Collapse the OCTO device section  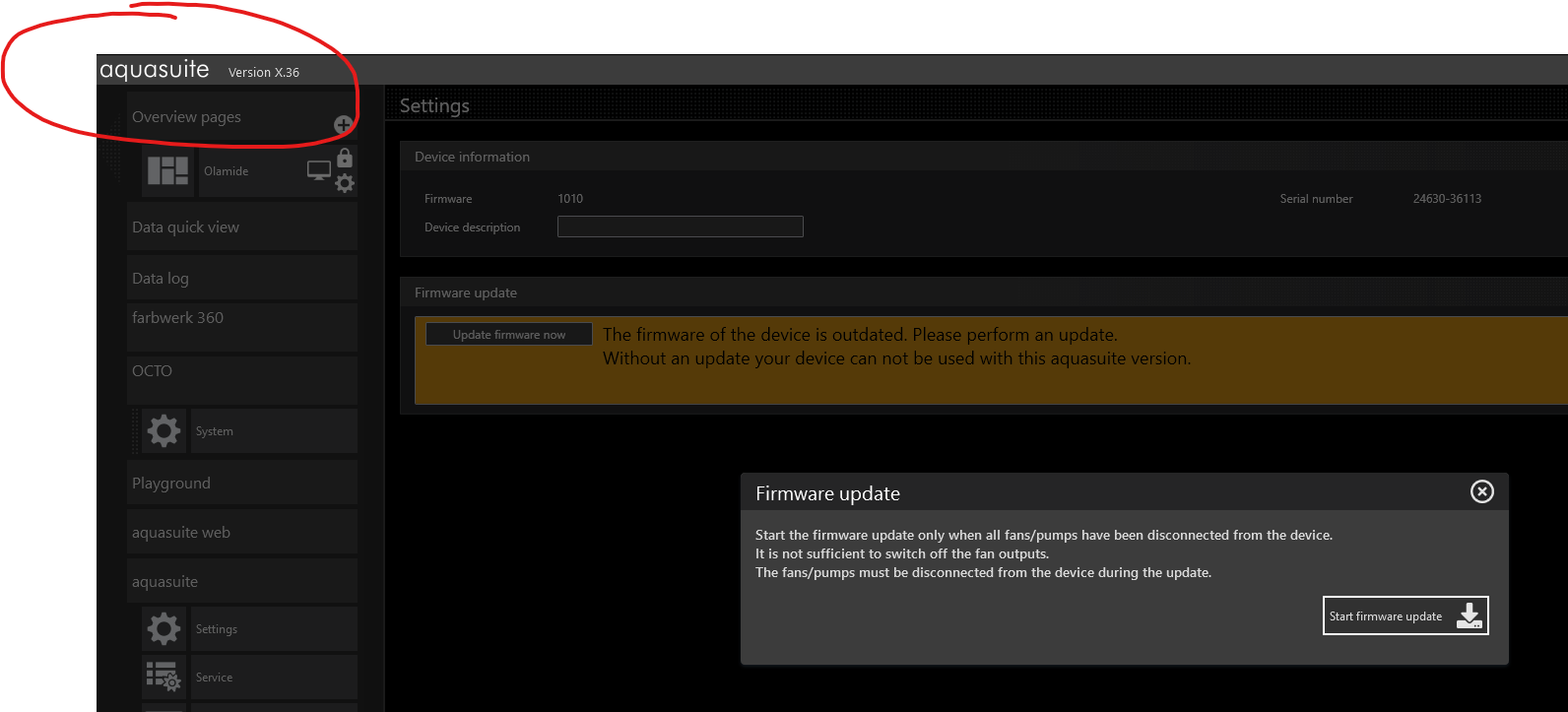(241, 371)
